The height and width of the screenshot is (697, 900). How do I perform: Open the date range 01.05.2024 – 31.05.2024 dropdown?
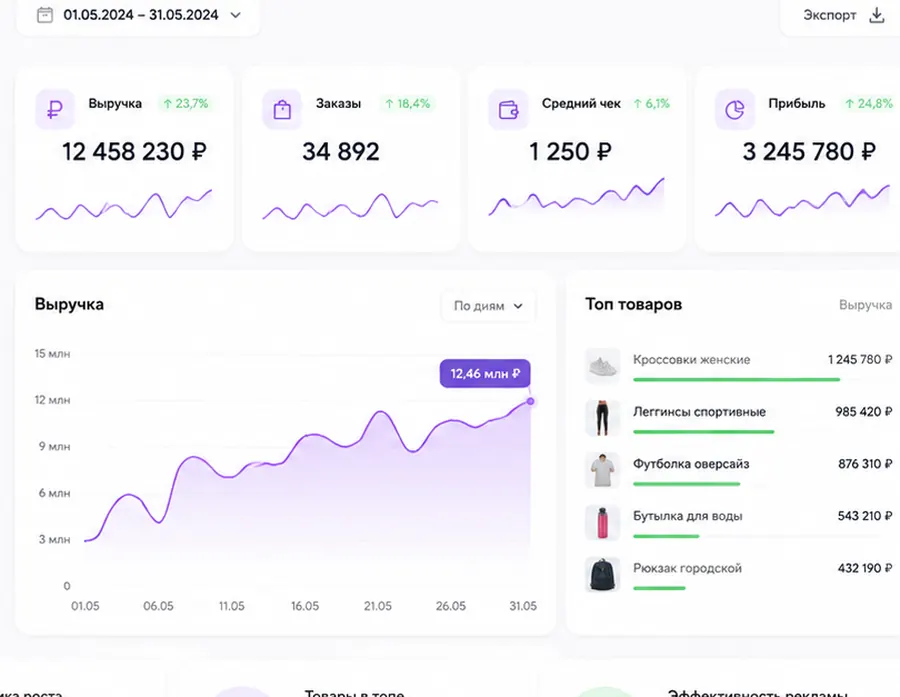tap(138, 15)
